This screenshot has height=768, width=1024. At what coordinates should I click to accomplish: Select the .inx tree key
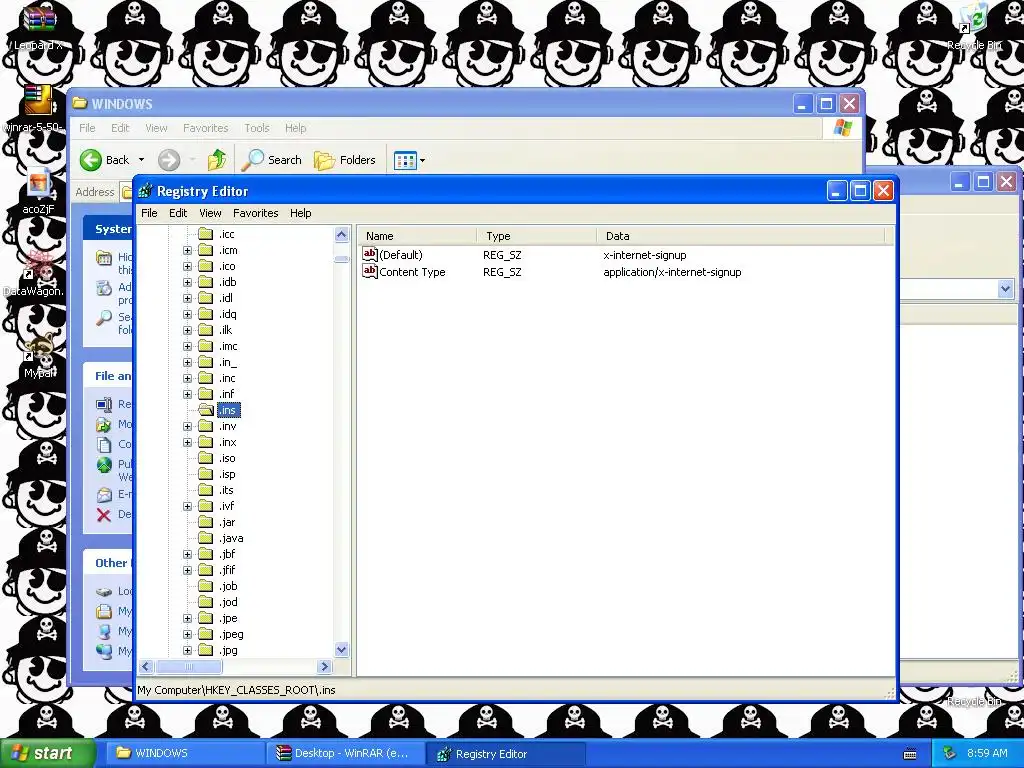pyautogui.click(x=228, y=442)
